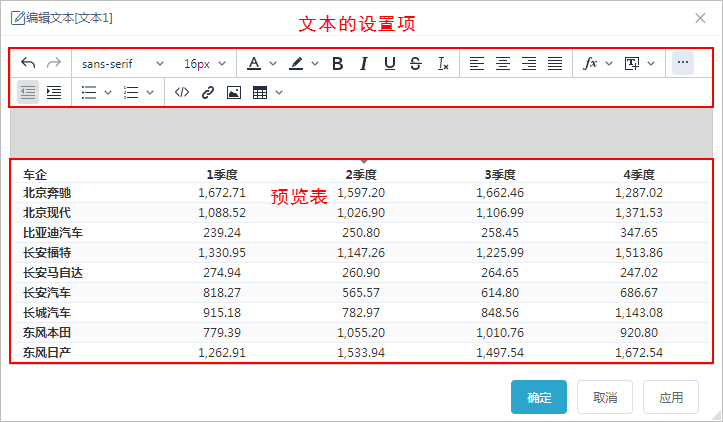
Task: Click the 确定 confirm button
Action: coord(539,397)
